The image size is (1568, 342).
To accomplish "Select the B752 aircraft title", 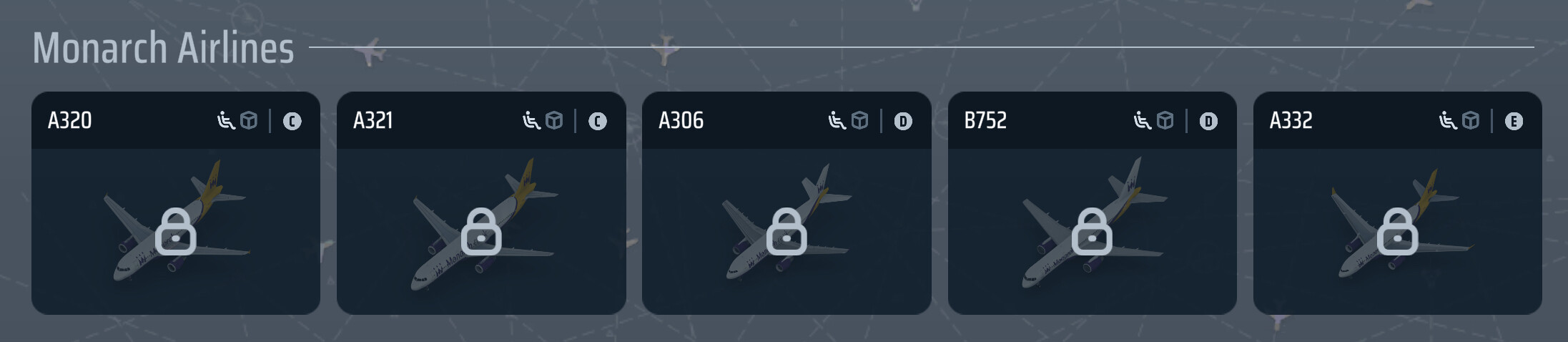I will click(x=985, y=120).
